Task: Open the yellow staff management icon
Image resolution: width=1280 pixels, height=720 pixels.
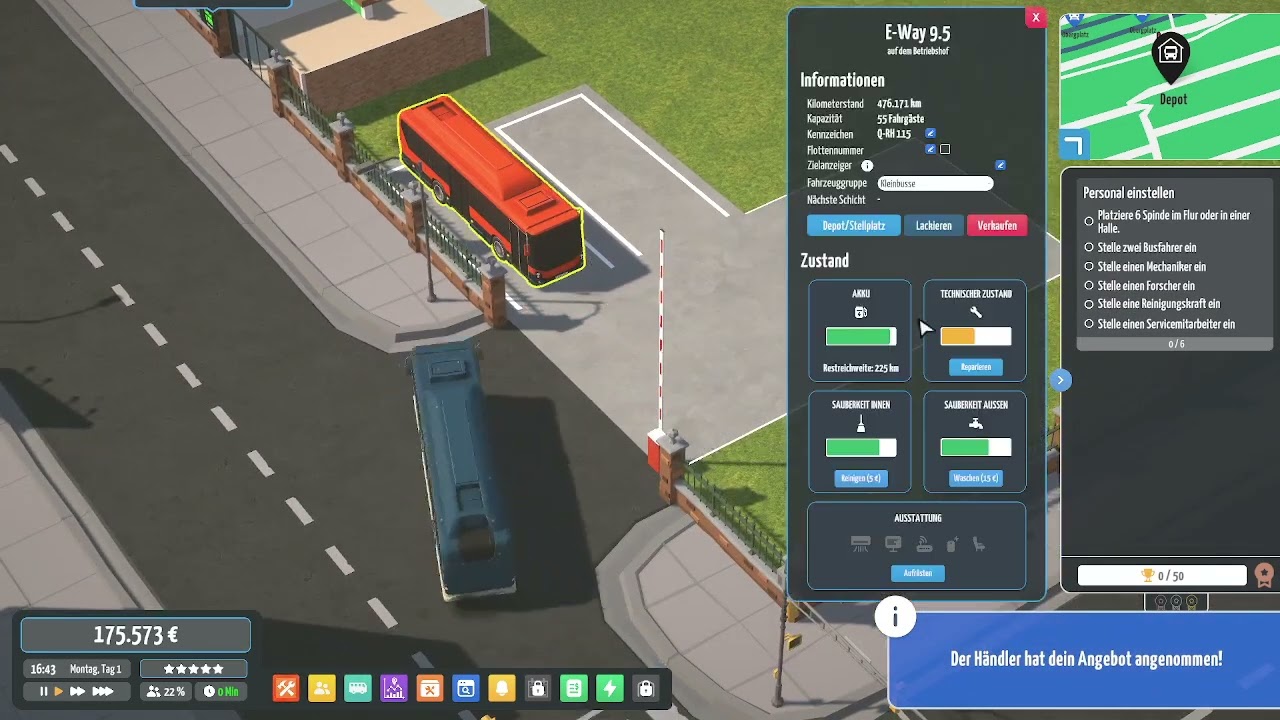Action: click(322, 688)
